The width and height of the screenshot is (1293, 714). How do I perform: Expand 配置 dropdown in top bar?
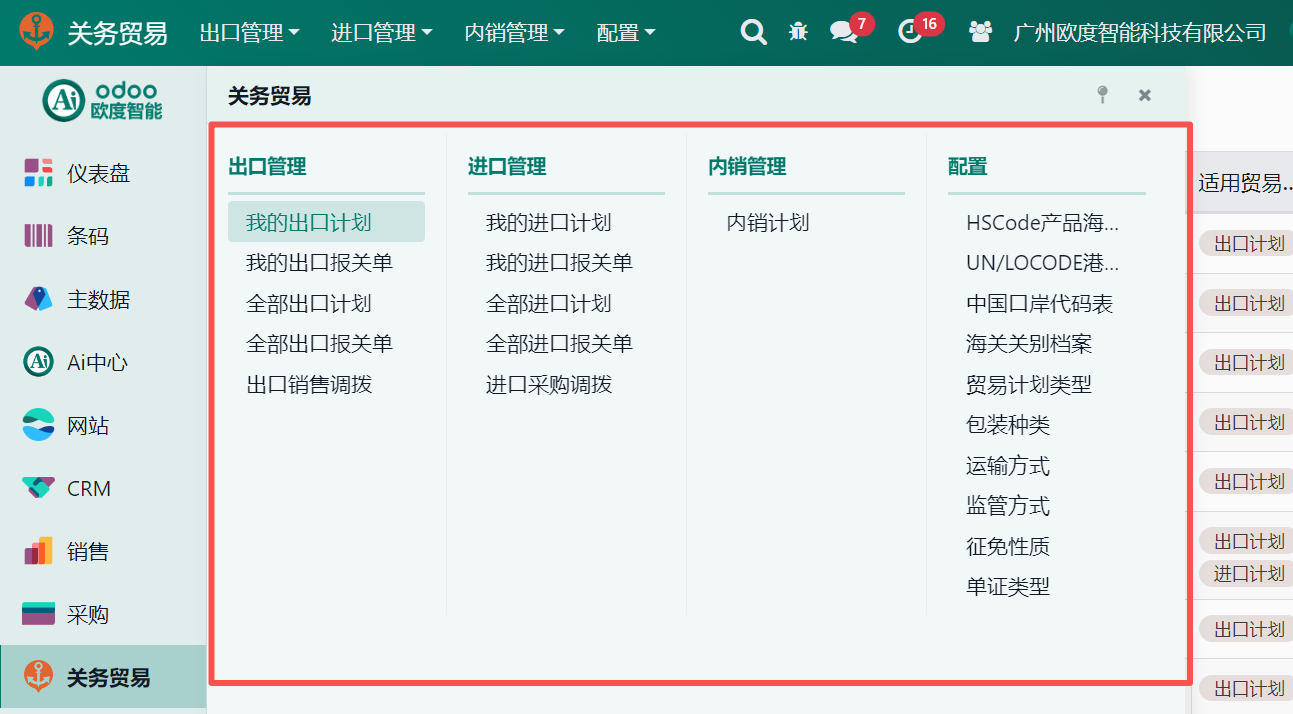pyautogui.click(x=626, y=32)
